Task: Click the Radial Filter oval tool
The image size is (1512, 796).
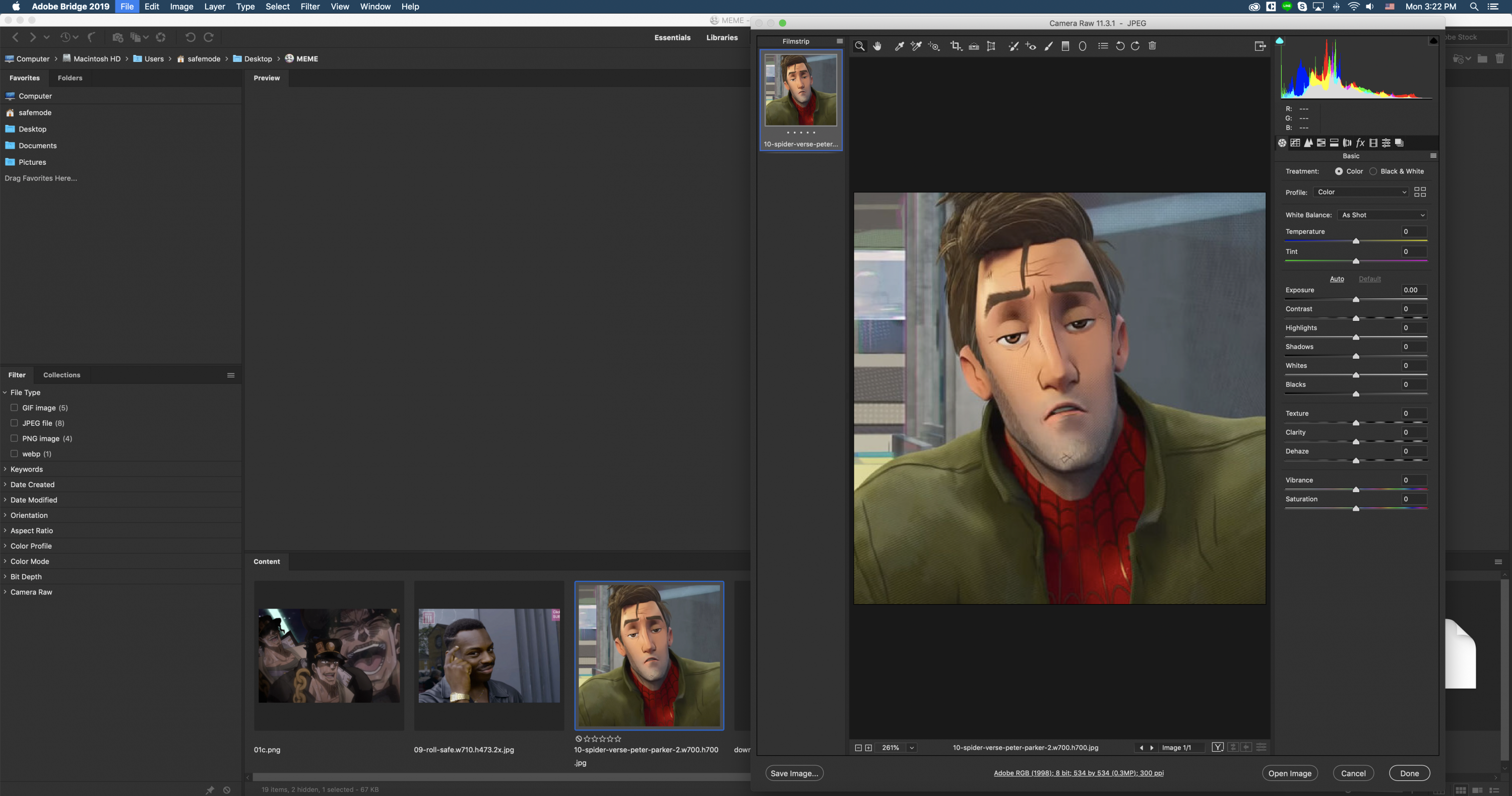Action: tap(1083, 46)
